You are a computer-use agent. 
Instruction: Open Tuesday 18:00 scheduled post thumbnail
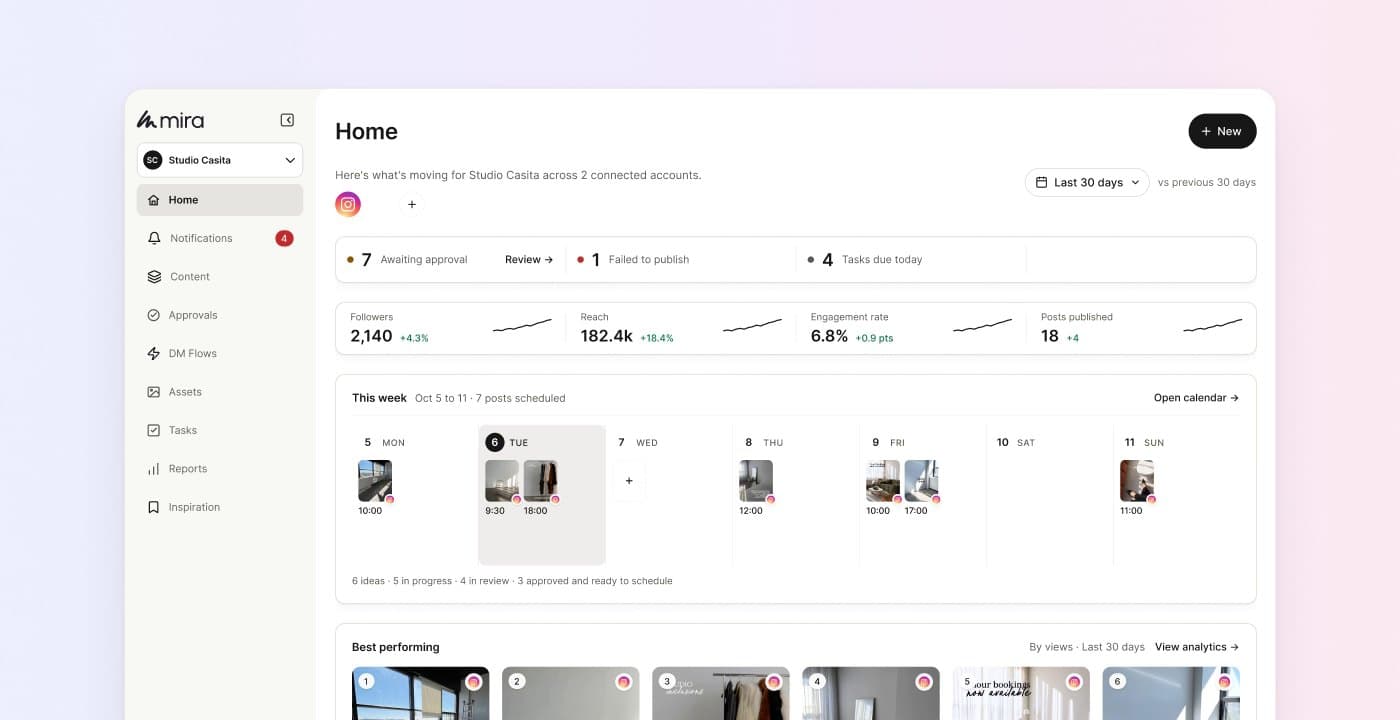pyautogui.click(x=540, y=481)
